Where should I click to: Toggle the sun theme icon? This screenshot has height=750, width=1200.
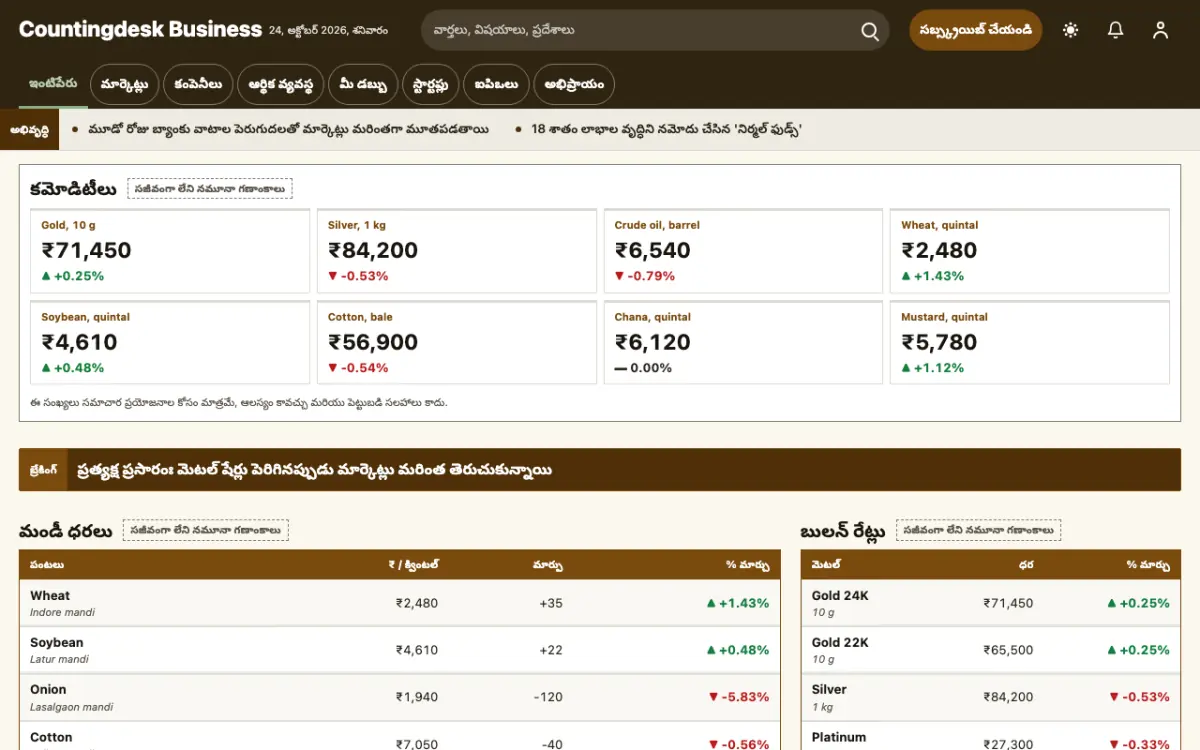tap(1071, 30)
